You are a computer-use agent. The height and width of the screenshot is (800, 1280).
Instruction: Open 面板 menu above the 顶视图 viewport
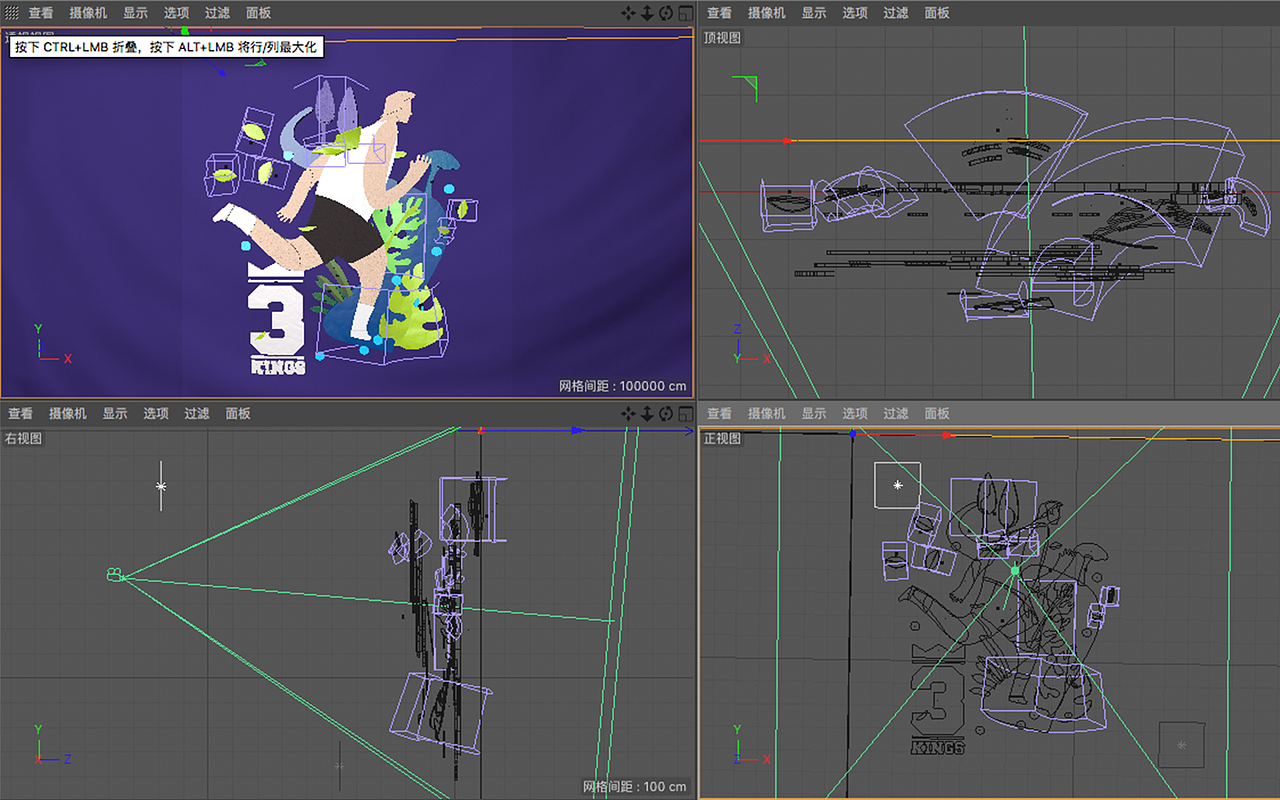coord(937,13)
